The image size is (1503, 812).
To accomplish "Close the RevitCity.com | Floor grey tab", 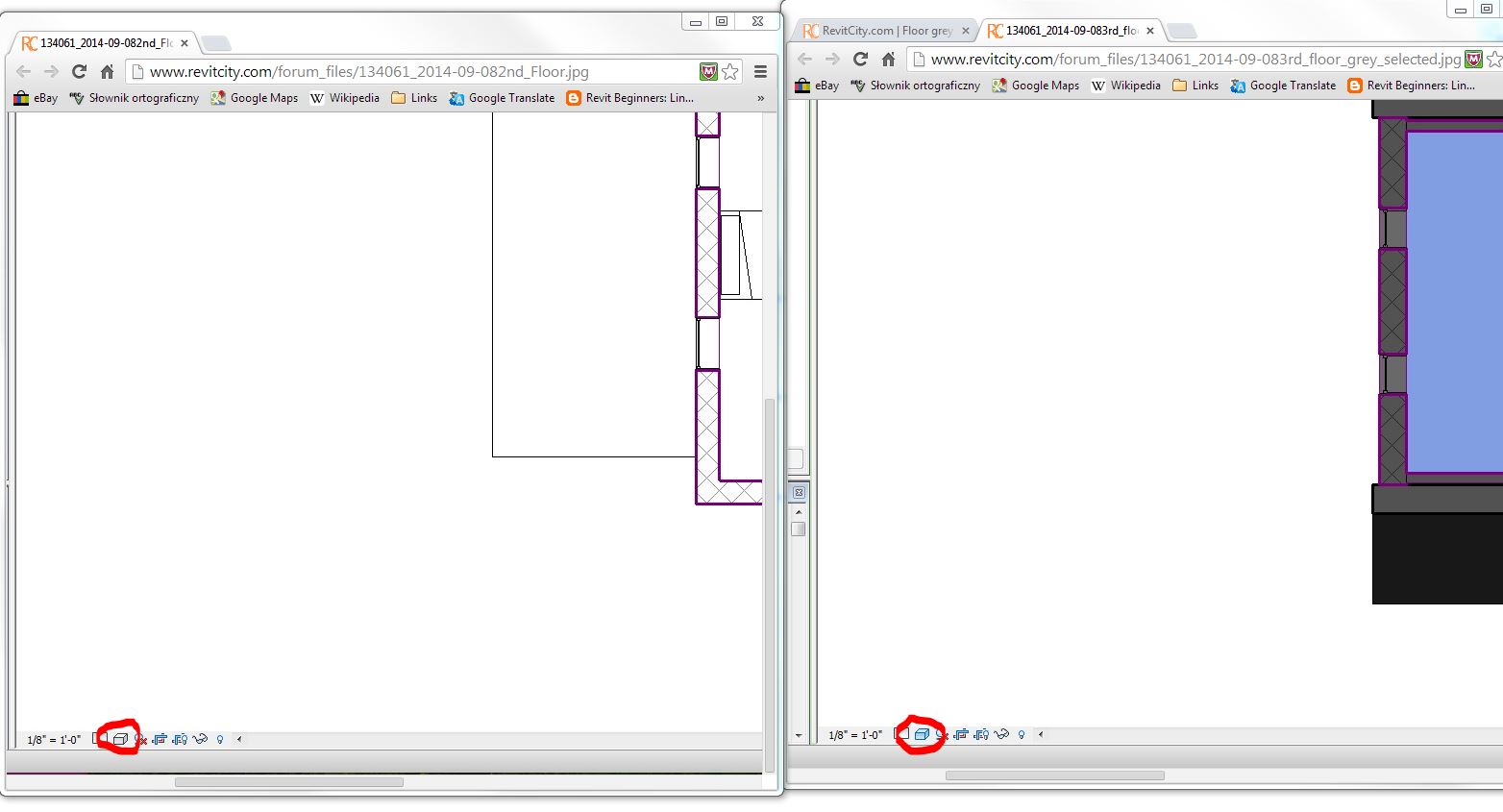I will coord(966,31).
